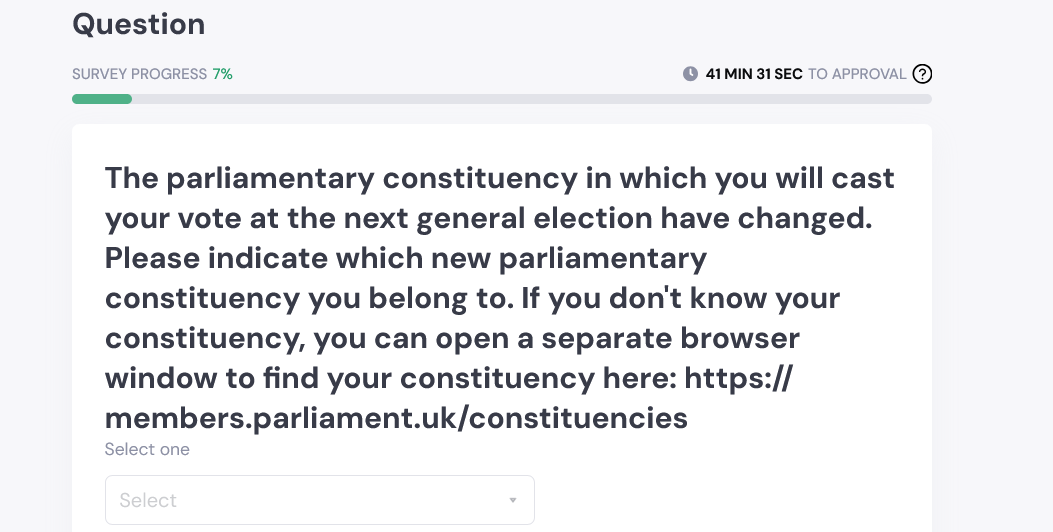Click the TO APPROVAL text
Screen dimensions: 1053x532
(x=857, y=74)
